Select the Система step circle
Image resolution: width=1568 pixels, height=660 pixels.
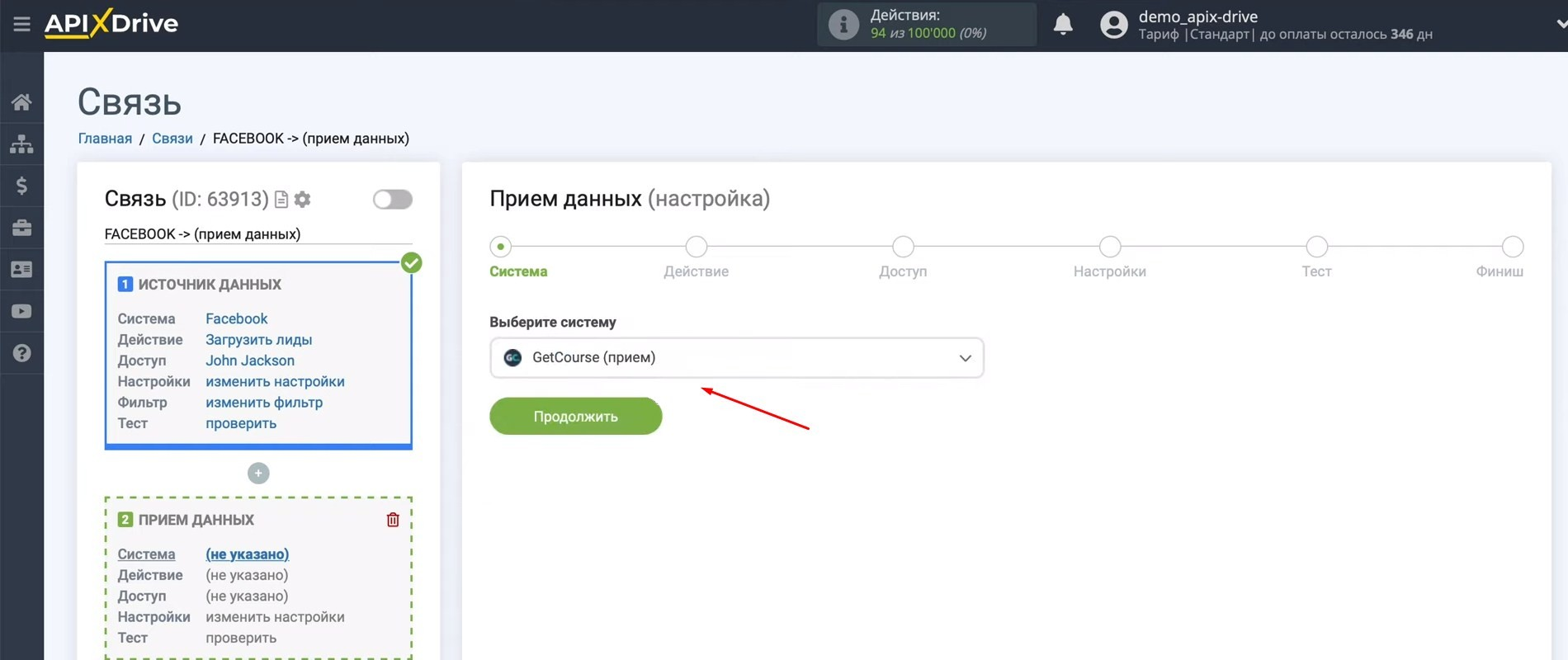[x=500, y=246]
